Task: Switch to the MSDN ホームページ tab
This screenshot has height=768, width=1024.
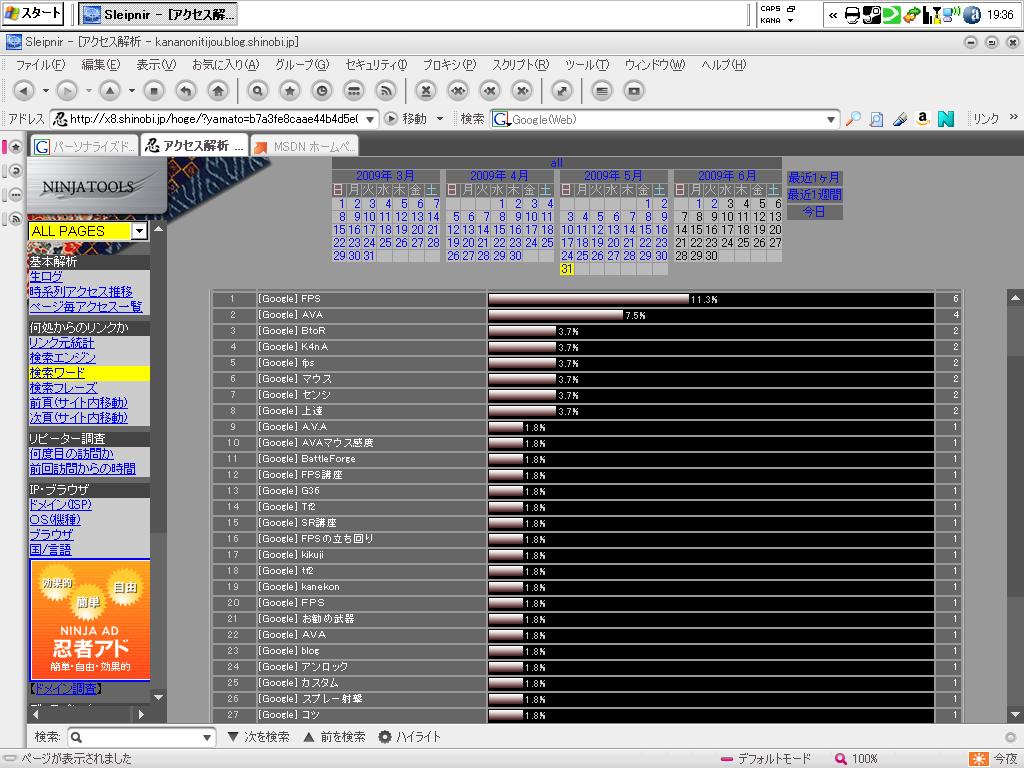Action: click(305, 146)
